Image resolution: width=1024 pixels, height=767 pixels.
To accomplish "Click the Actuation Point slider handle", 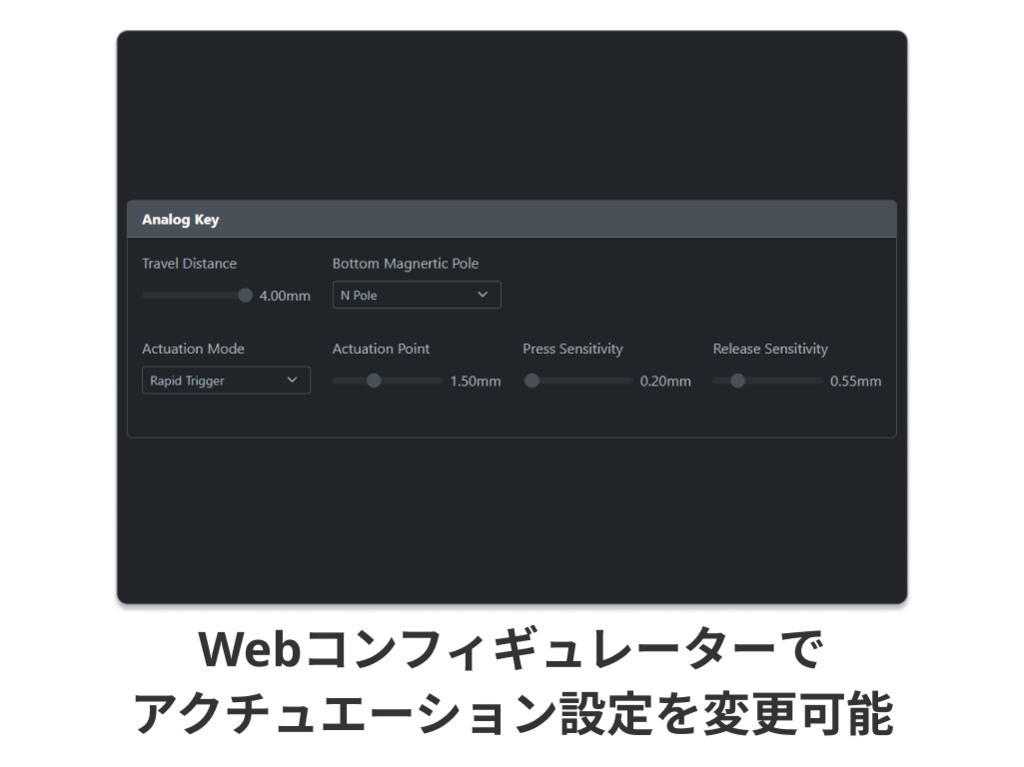I will pyautogui.click(x=375, y=380).
